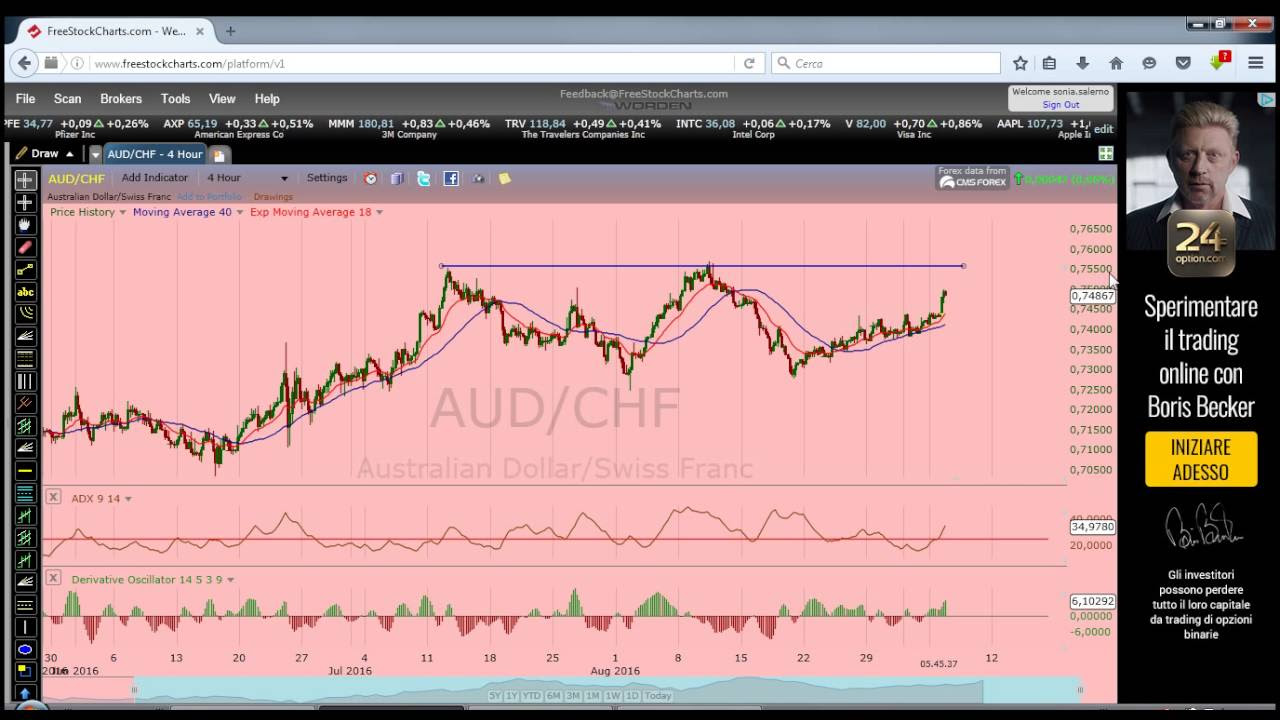Click the left handle of the range slider
This screenshot has width=1280, height=720.
pyautogui.click(x=134, y=689)
